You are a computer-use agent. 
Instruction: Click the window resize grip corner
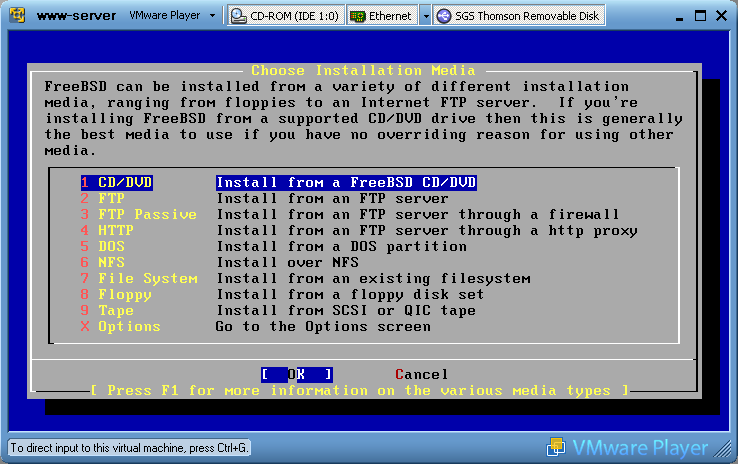723,449
